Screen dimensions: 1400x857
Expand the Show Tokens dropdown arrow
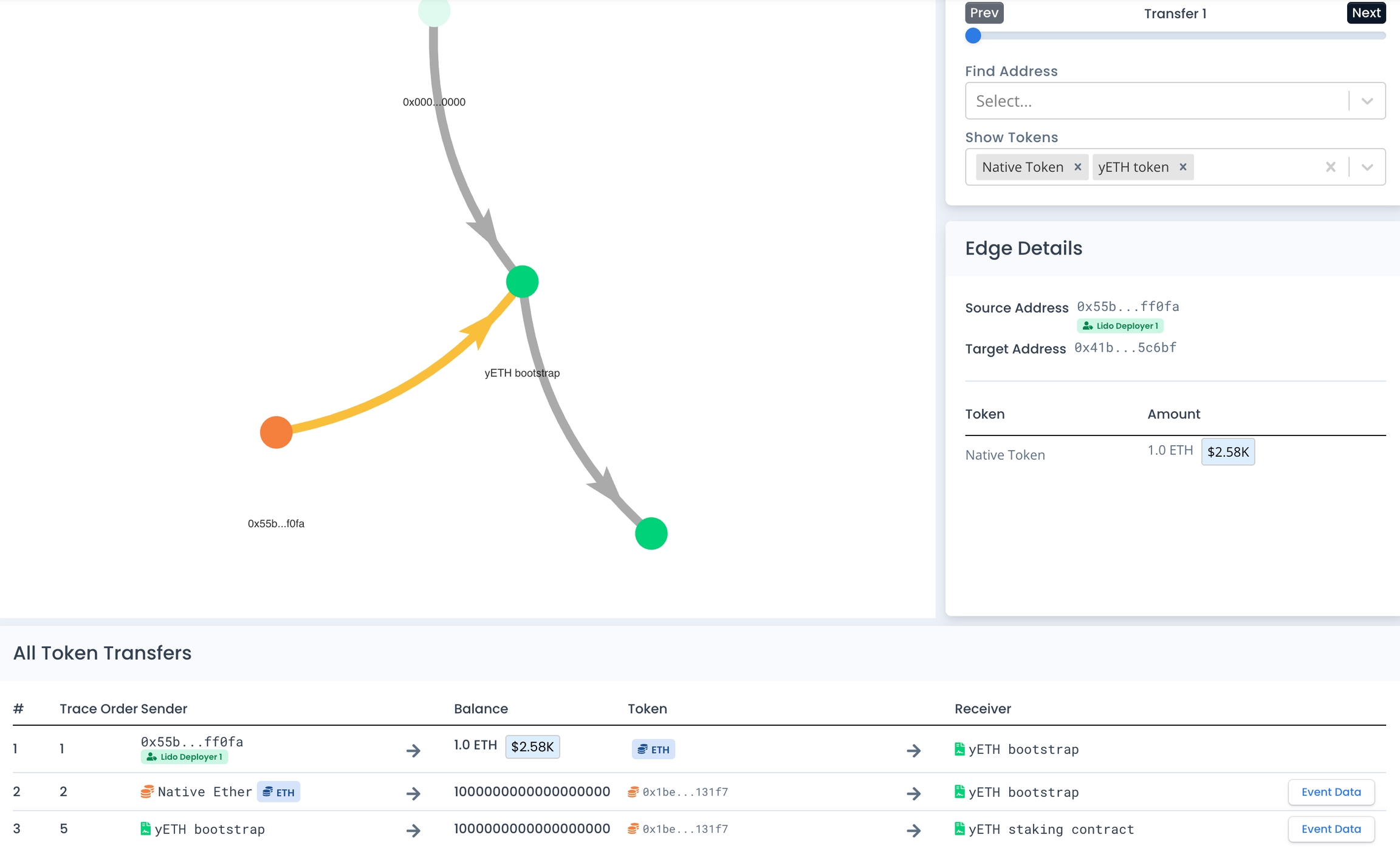point(1367,167)
